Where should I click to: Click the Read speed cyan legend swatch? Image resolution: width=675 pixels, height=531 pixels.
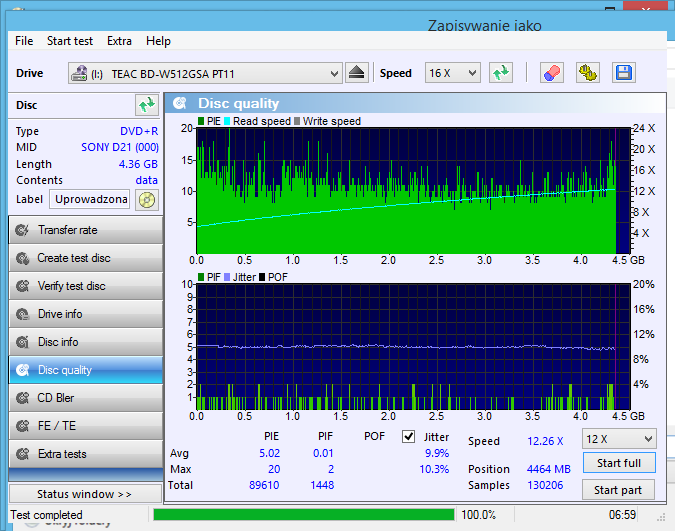click(227, 121)
